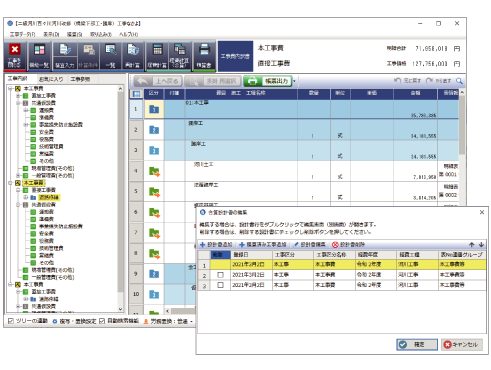Click the highlighted blue folder node under 直接工事費

point(33,198)
